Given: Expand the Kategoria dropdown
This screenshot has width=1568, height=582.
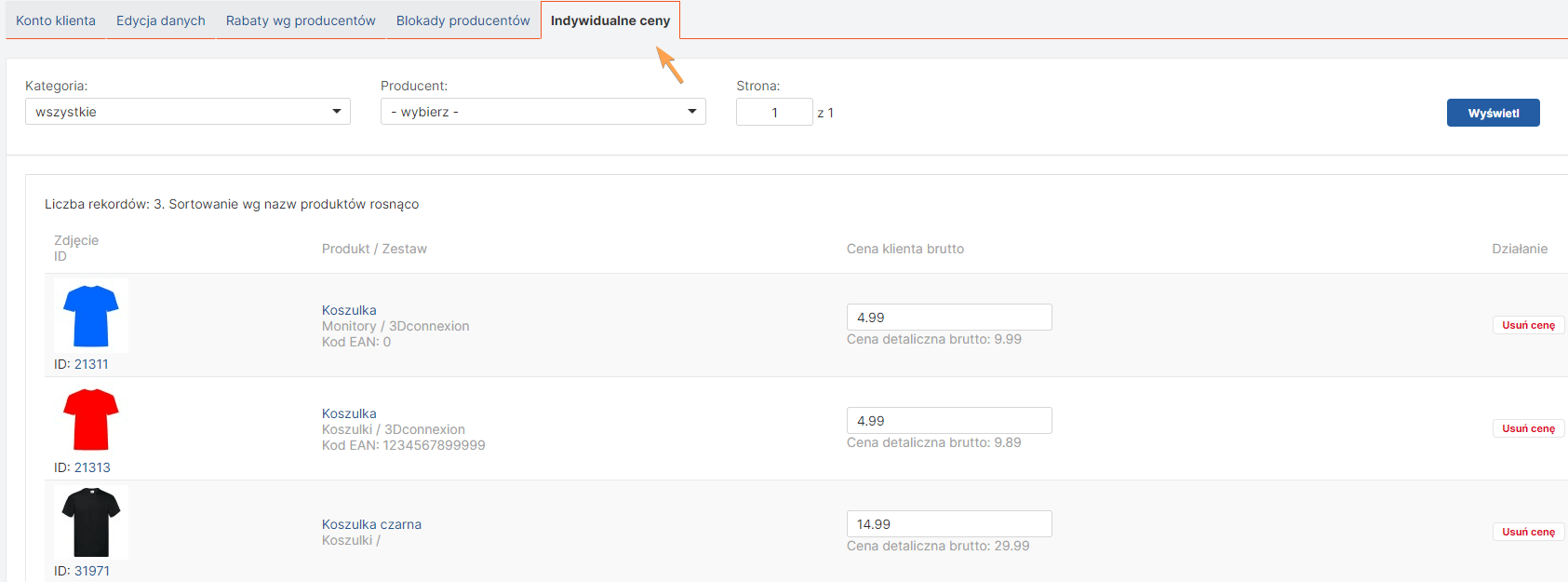Looking at the screenshot, I should pos(187,112).
